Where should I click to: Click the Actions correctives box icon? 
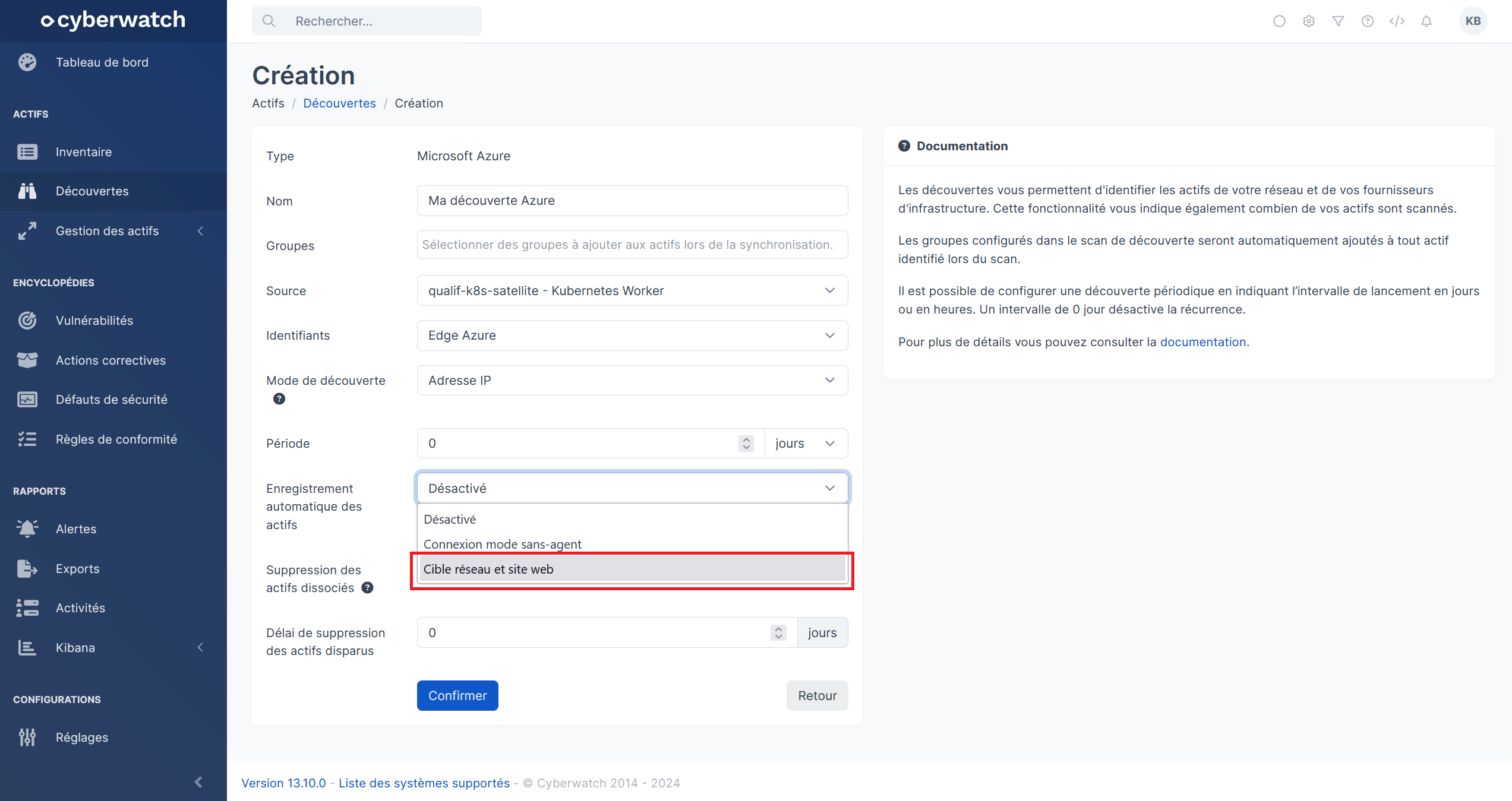coord(27,360)
